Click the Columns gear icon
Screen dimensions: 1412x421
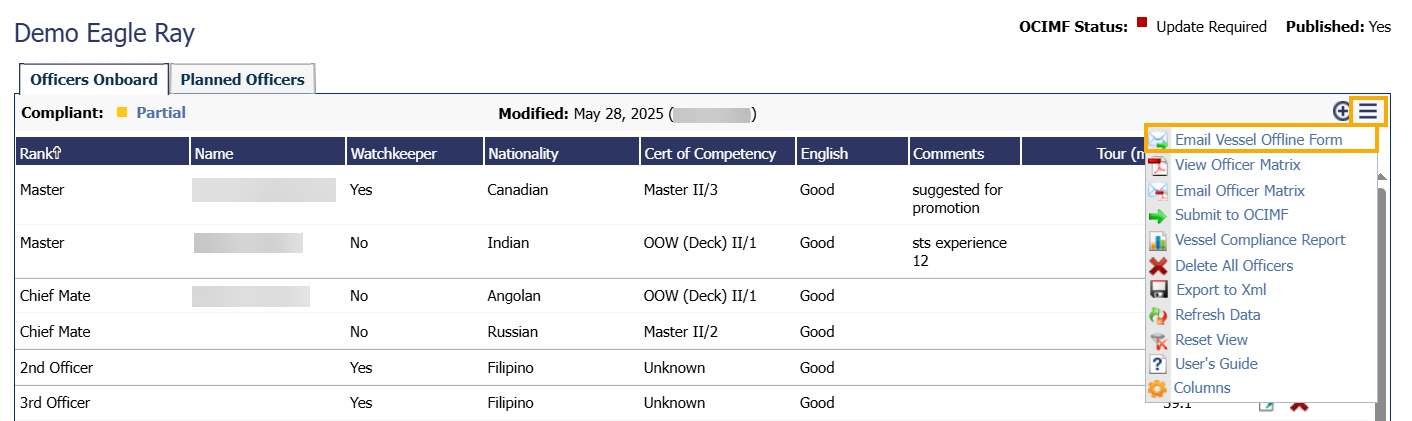pyautogui.click(x=1158, y=388)
